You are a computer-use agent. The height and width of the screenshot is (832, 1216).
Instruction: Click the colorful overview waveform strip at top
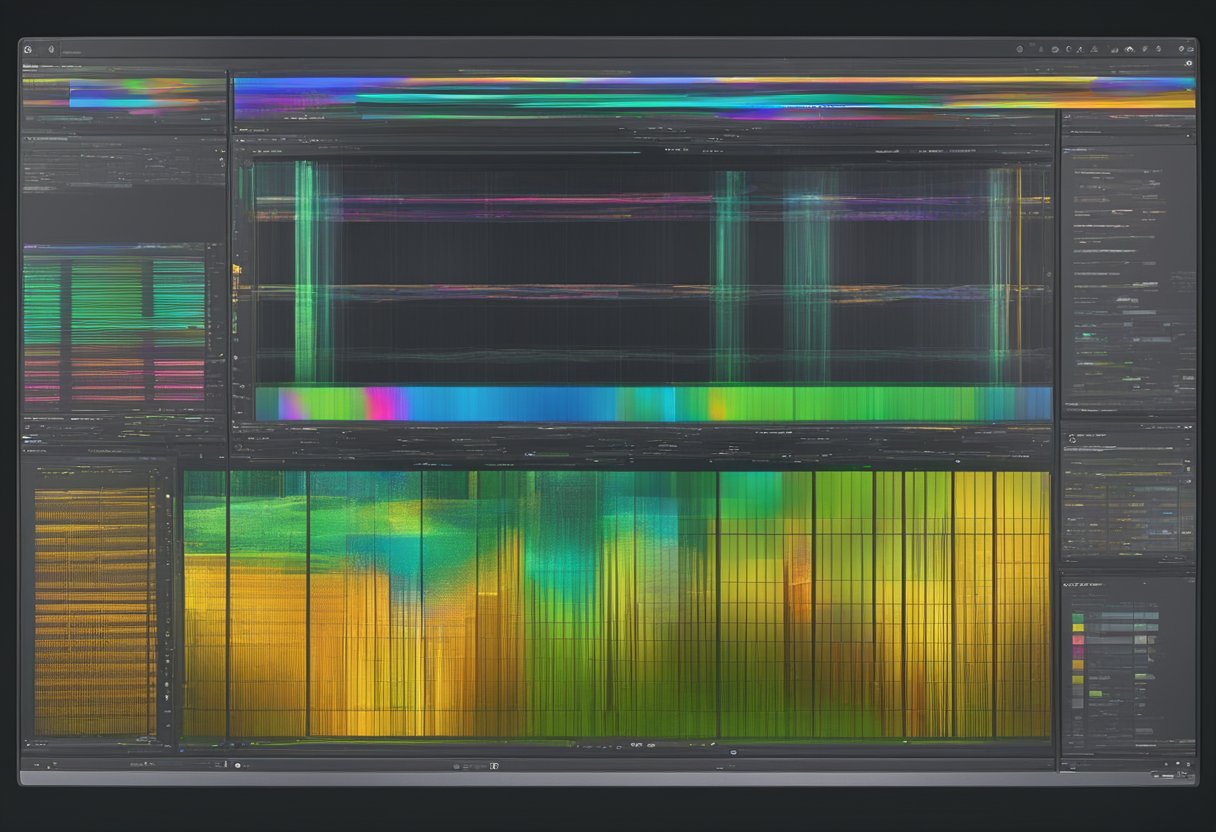713,98
